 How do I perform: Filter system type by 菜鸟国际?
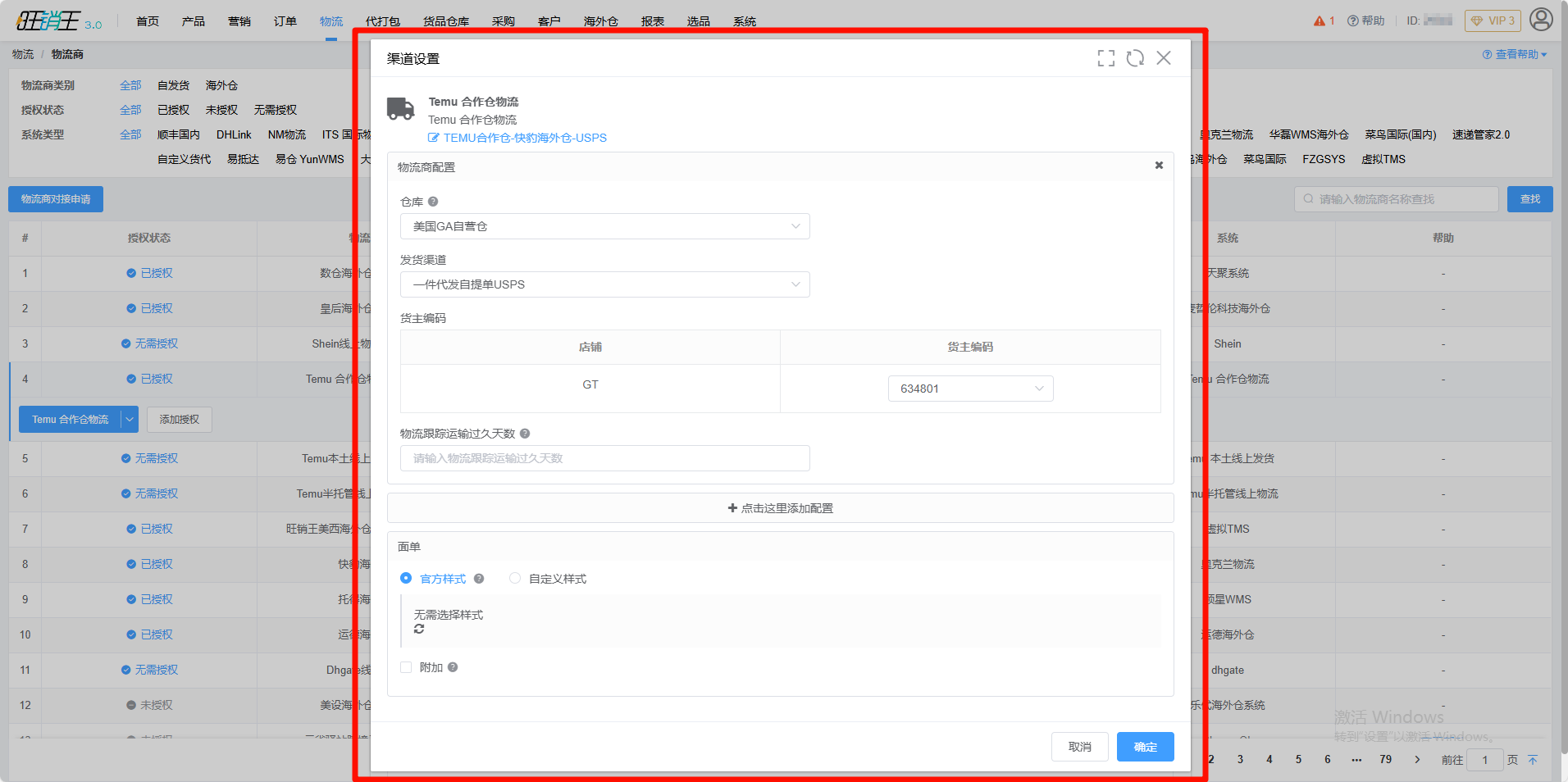click(1265, 159)
